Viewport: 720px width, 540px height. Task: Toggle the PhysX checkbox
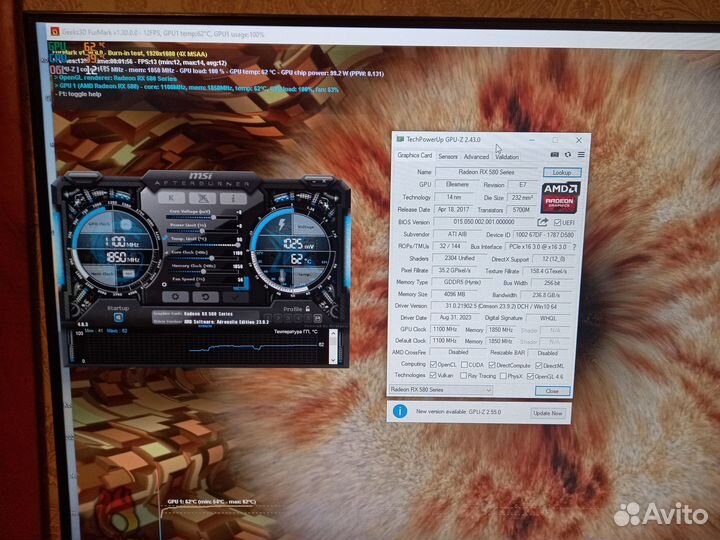click(503, 376)
